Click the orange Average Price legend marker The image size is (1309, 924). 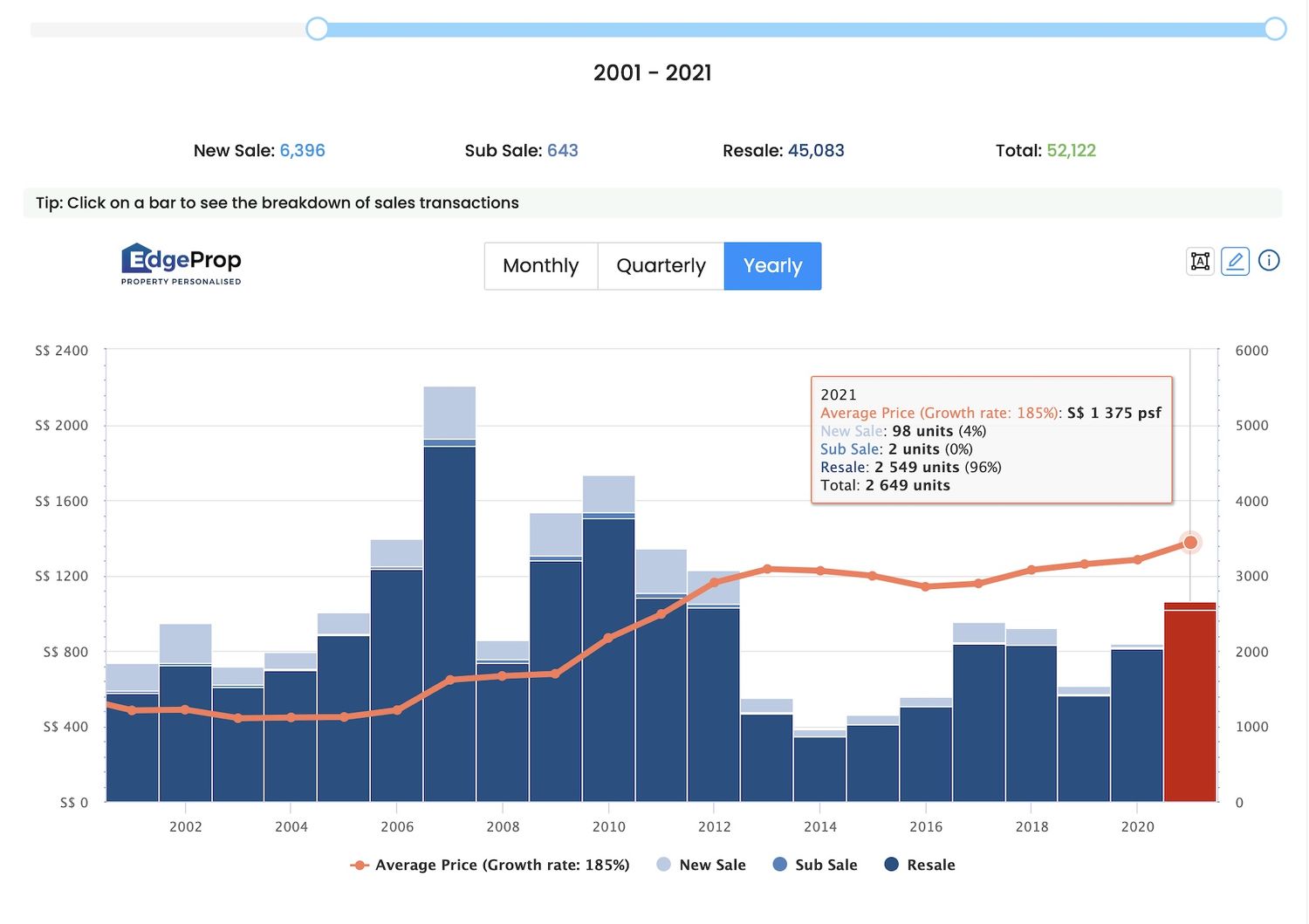pyautogui.click(x=359, y=866)
